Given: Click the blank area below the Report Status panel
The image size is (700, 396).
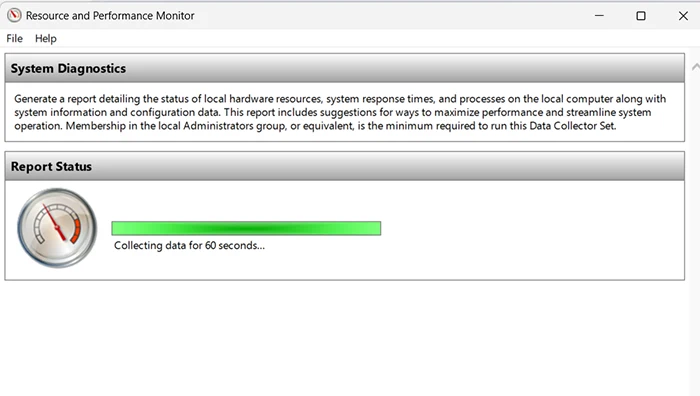Looking at the screenshot, I should [x=345, y=338].
